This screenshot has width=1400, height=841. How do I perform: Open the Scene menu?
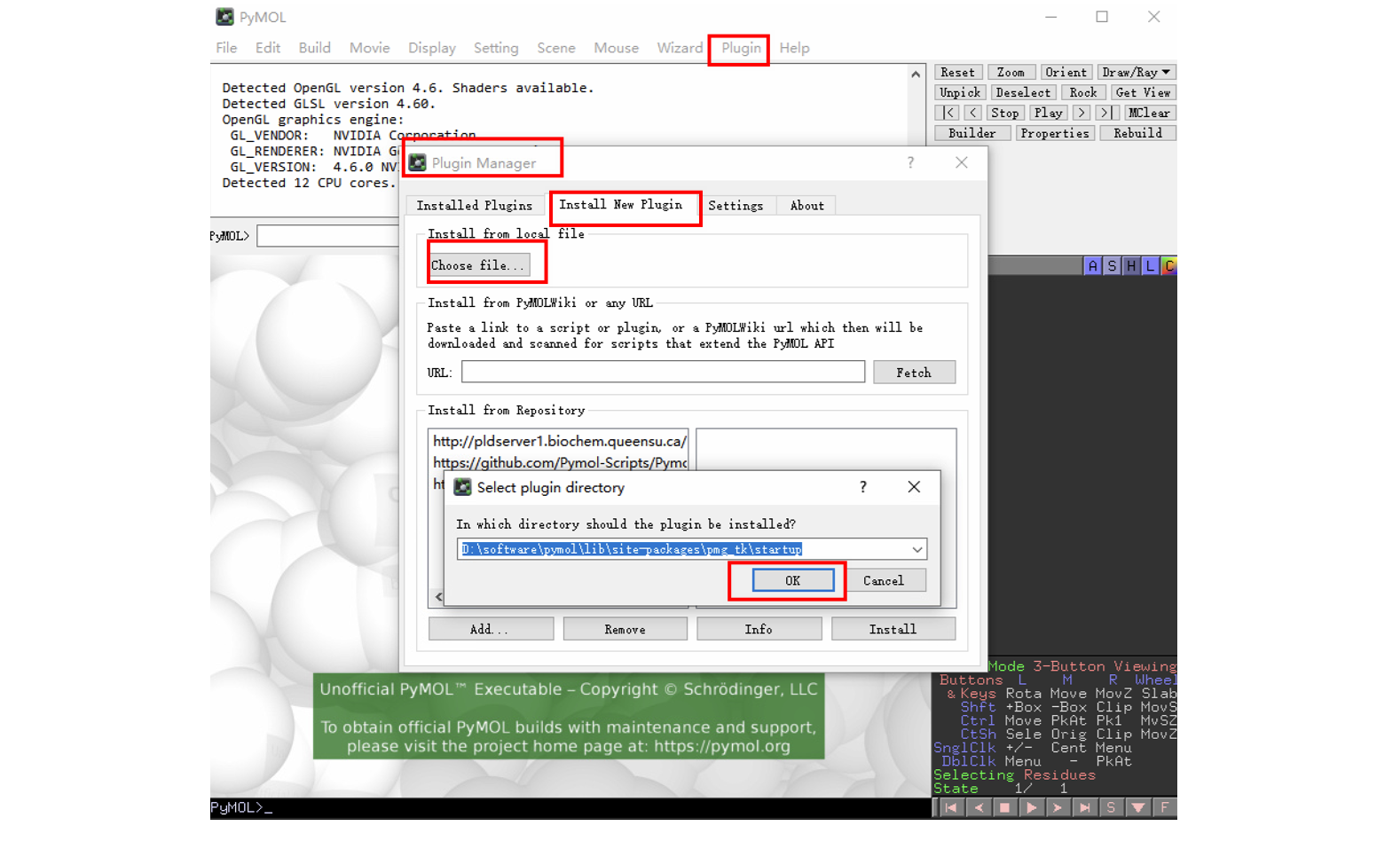pyautogui.click(x=556, y=48)
